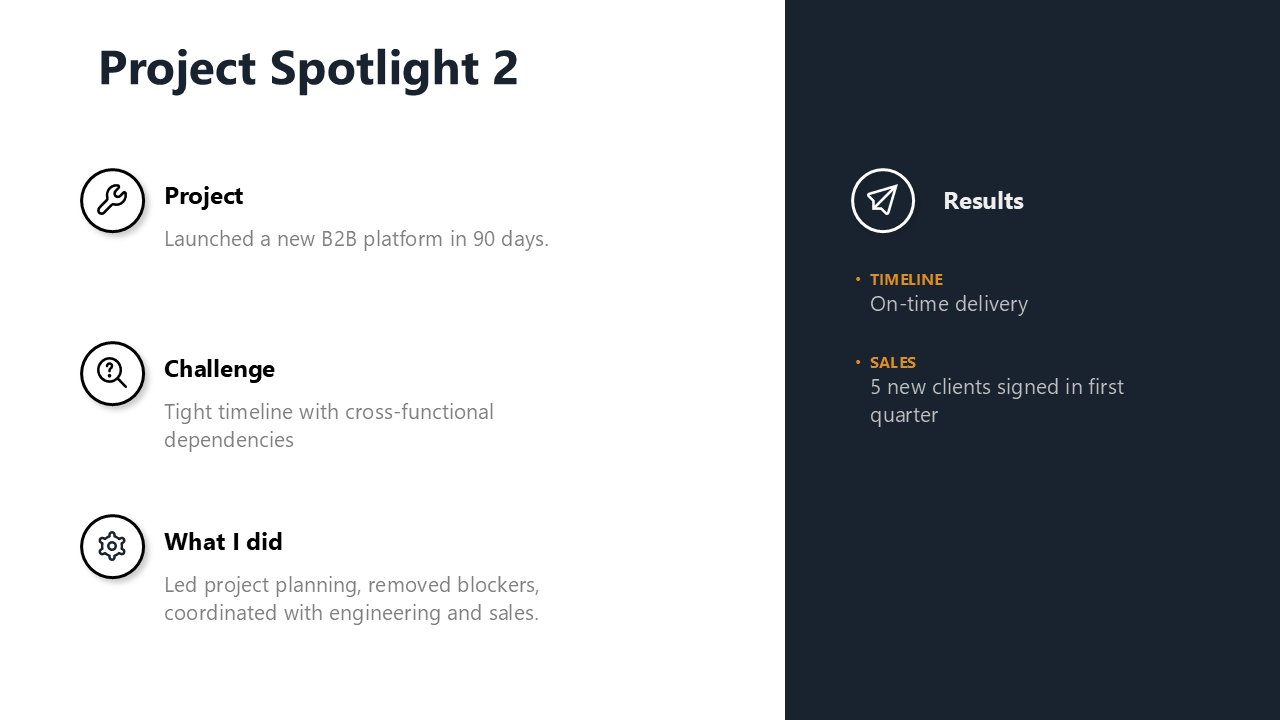Click the orange bullet before SALES

858,362
